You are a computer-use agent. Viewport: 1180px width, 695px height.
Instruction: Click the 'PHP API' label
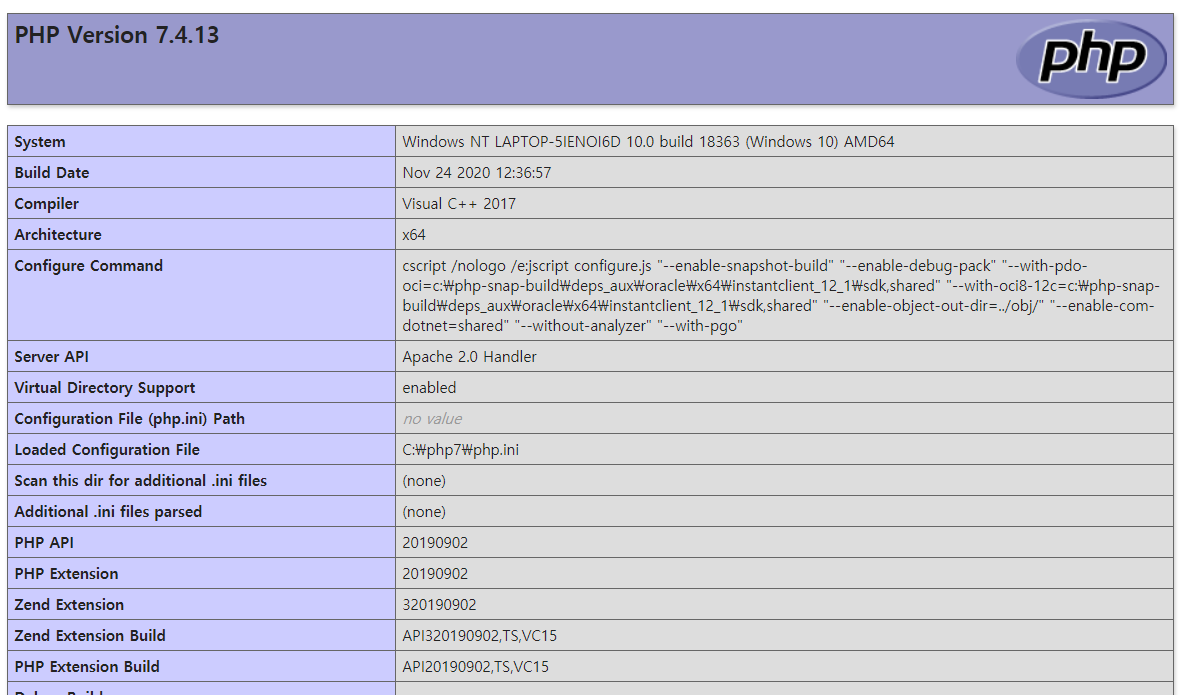[x=44, y=542]
